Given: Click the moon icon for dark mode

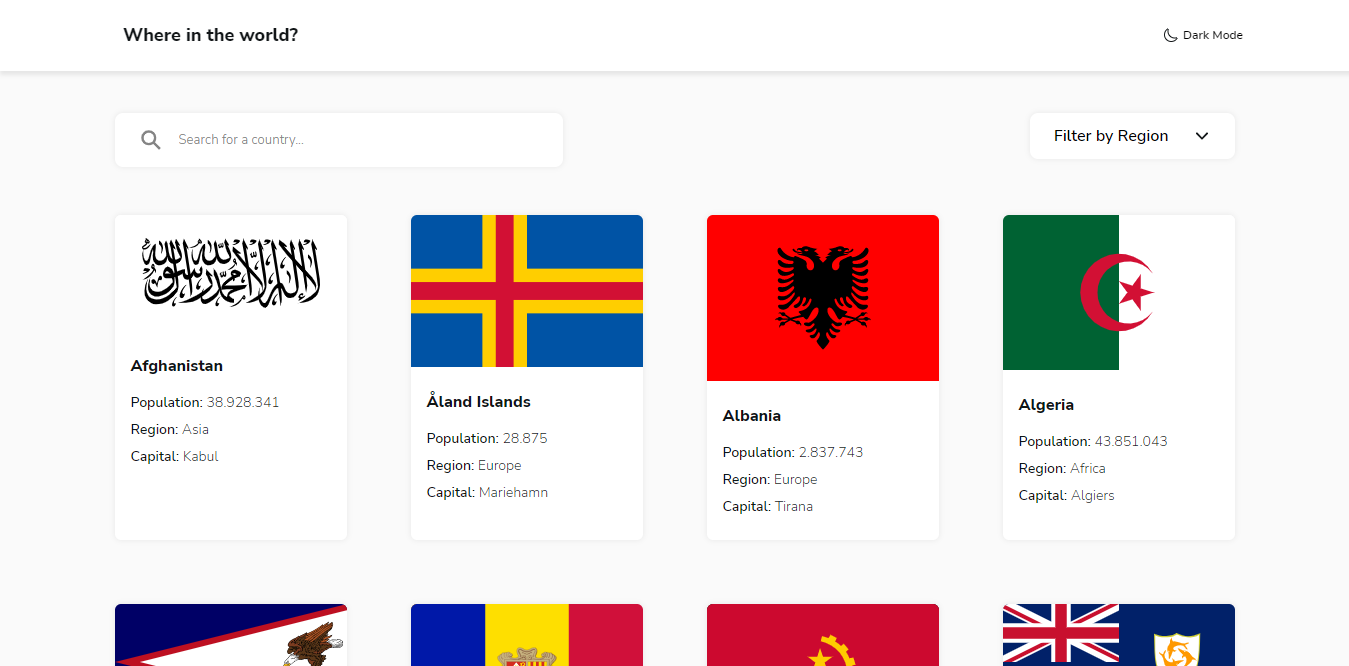Looking at the screenshot, I should [1170, 35].
